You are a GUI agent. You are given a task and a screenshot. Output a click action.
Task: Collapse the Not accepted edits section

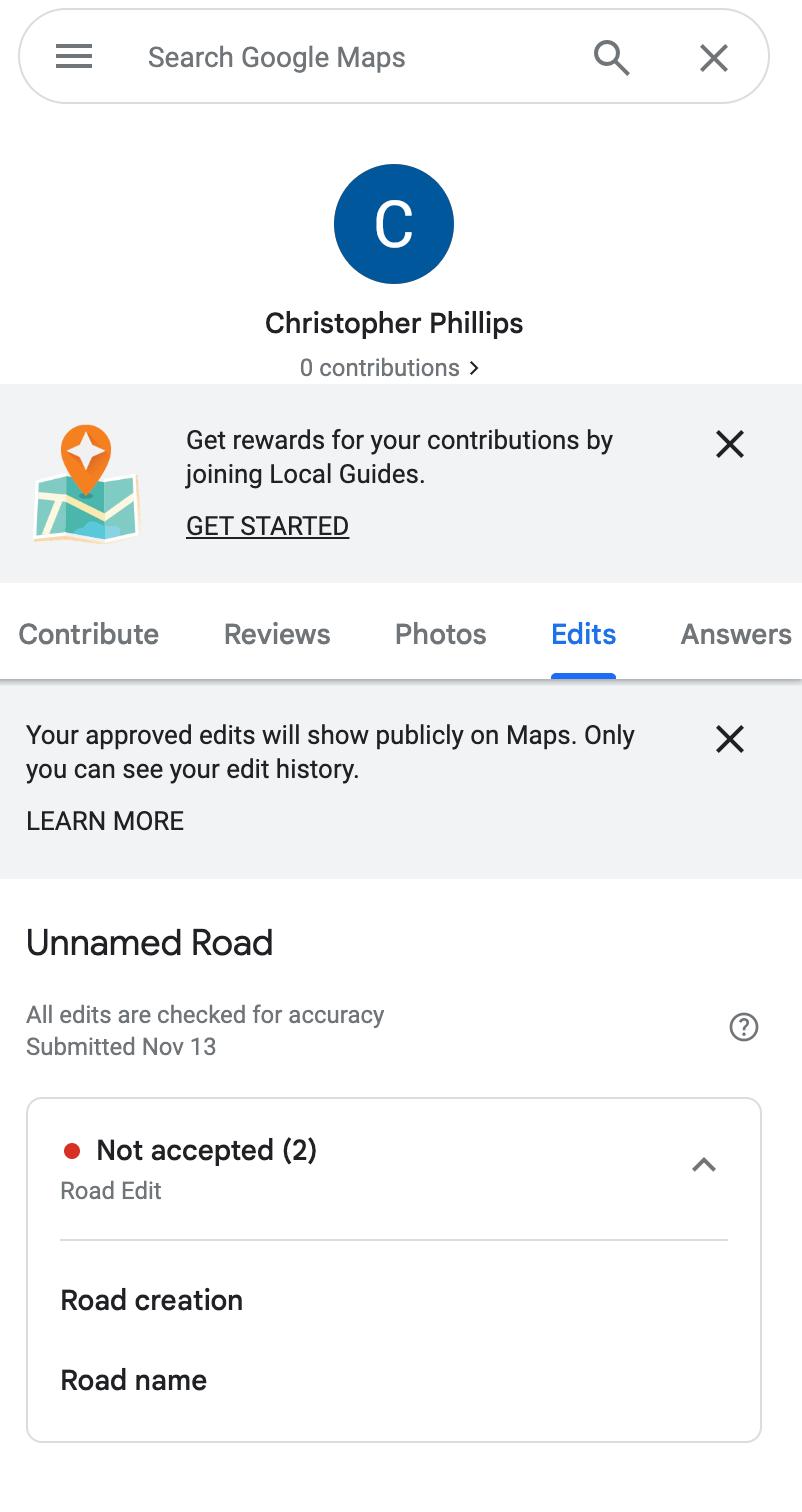coord(704,1165)
